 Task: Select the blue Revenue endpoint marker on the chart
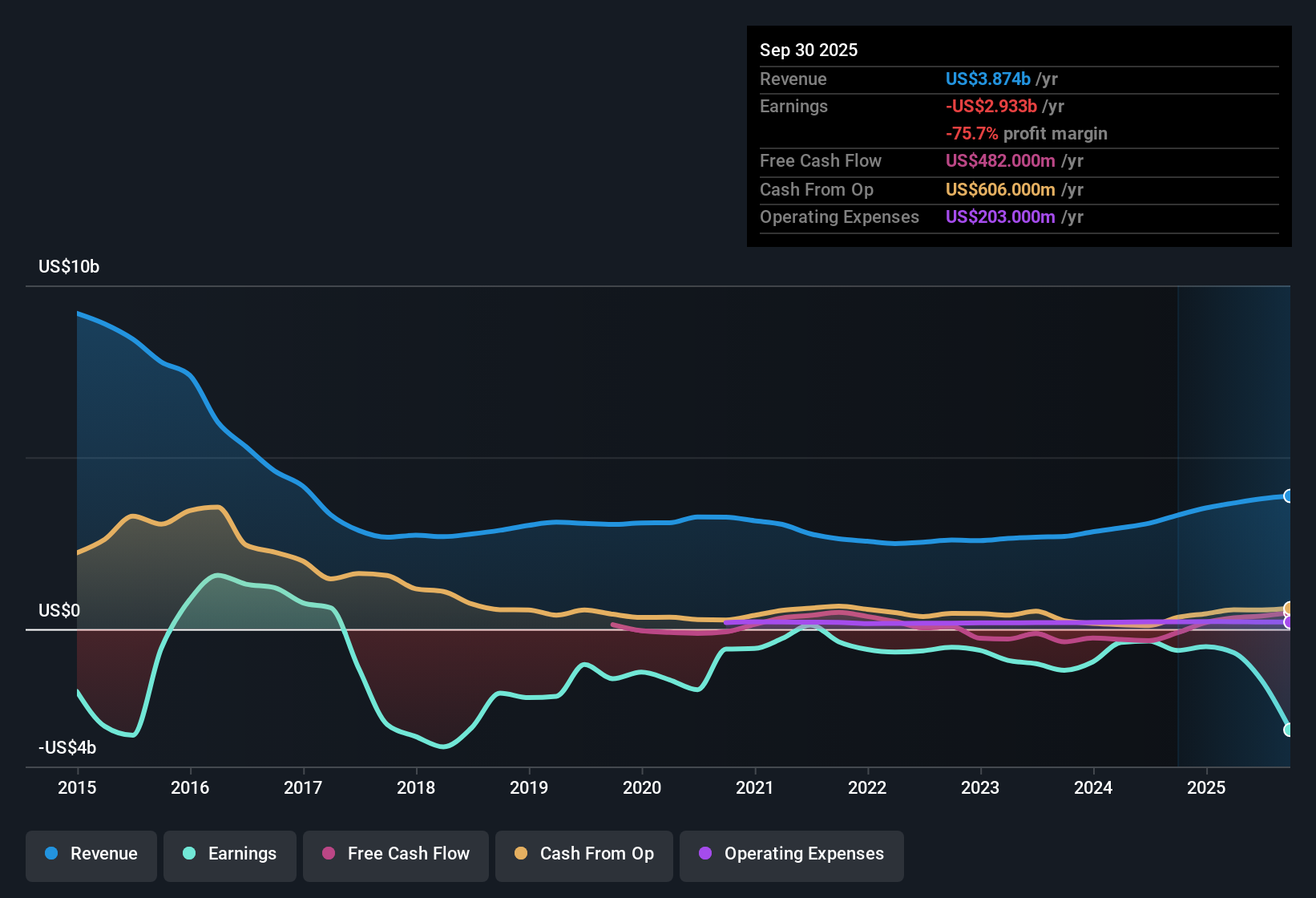(1288, 497)
